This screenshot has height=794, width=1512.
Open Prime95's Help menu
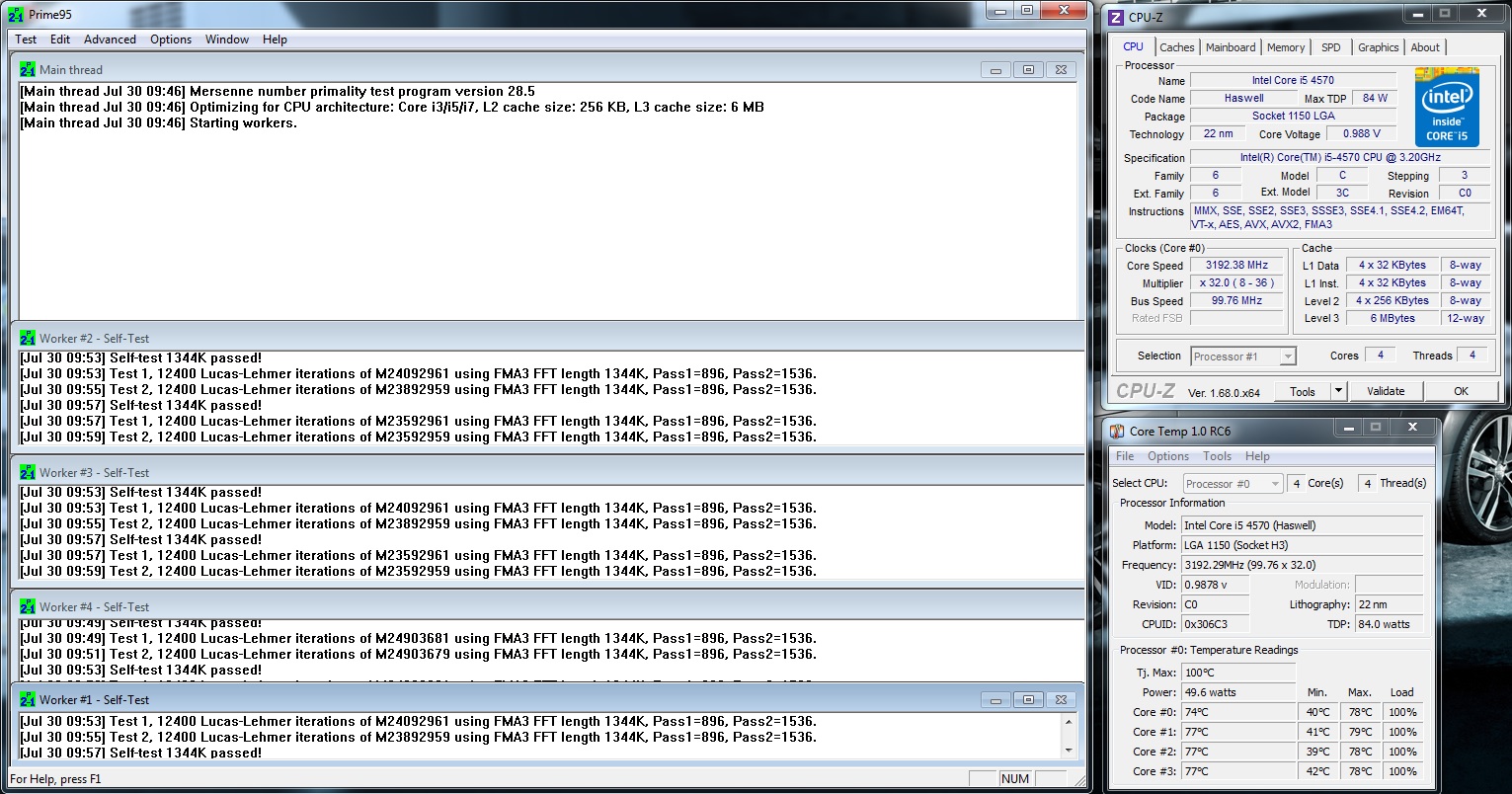tap(275, 40)
